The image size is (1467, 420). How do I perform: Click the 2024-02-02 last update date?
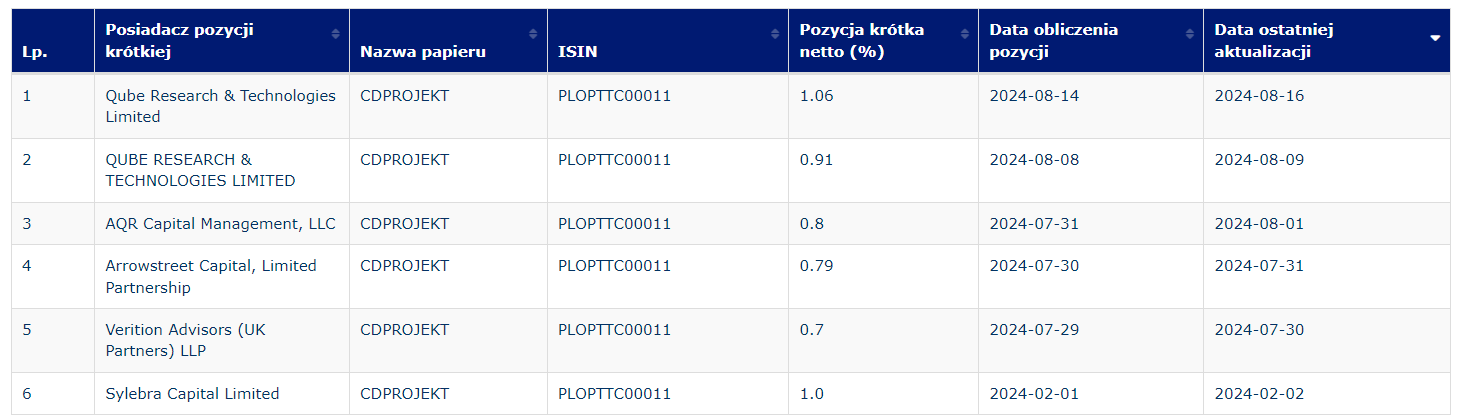1259,394
